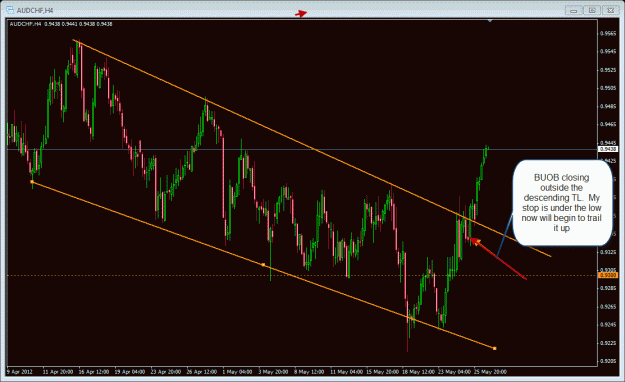This screenshot has height=382, width=625.
Task: Maximize the AUDCHF,H4 chart window
Action: (x=592, y=10)
